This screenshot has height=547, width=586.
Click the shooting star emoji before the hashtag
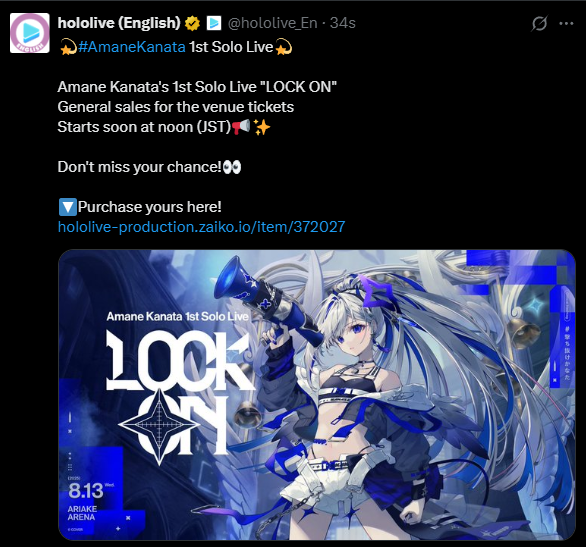68,47
